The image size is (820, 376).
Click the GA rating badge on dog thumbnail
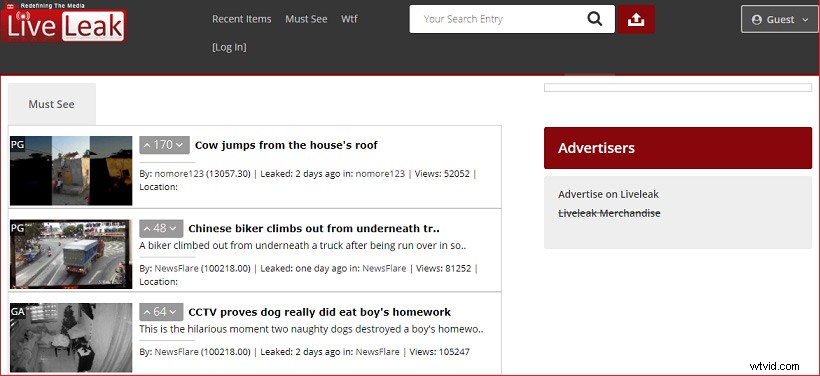pos(18,311)
